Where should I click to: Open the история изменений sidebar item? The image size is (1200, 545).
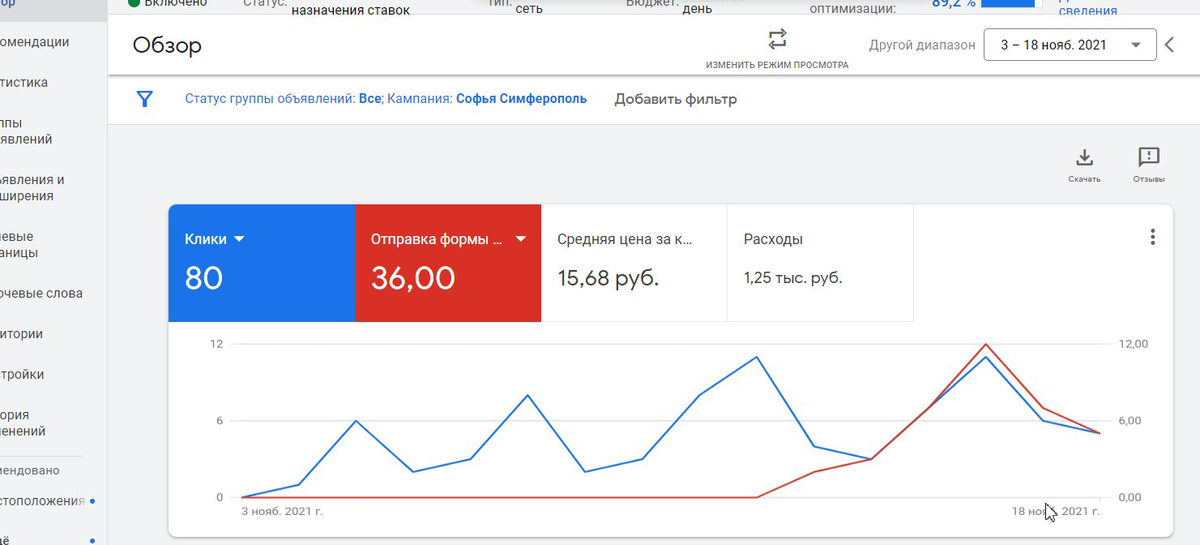click(x=23, y=423)
